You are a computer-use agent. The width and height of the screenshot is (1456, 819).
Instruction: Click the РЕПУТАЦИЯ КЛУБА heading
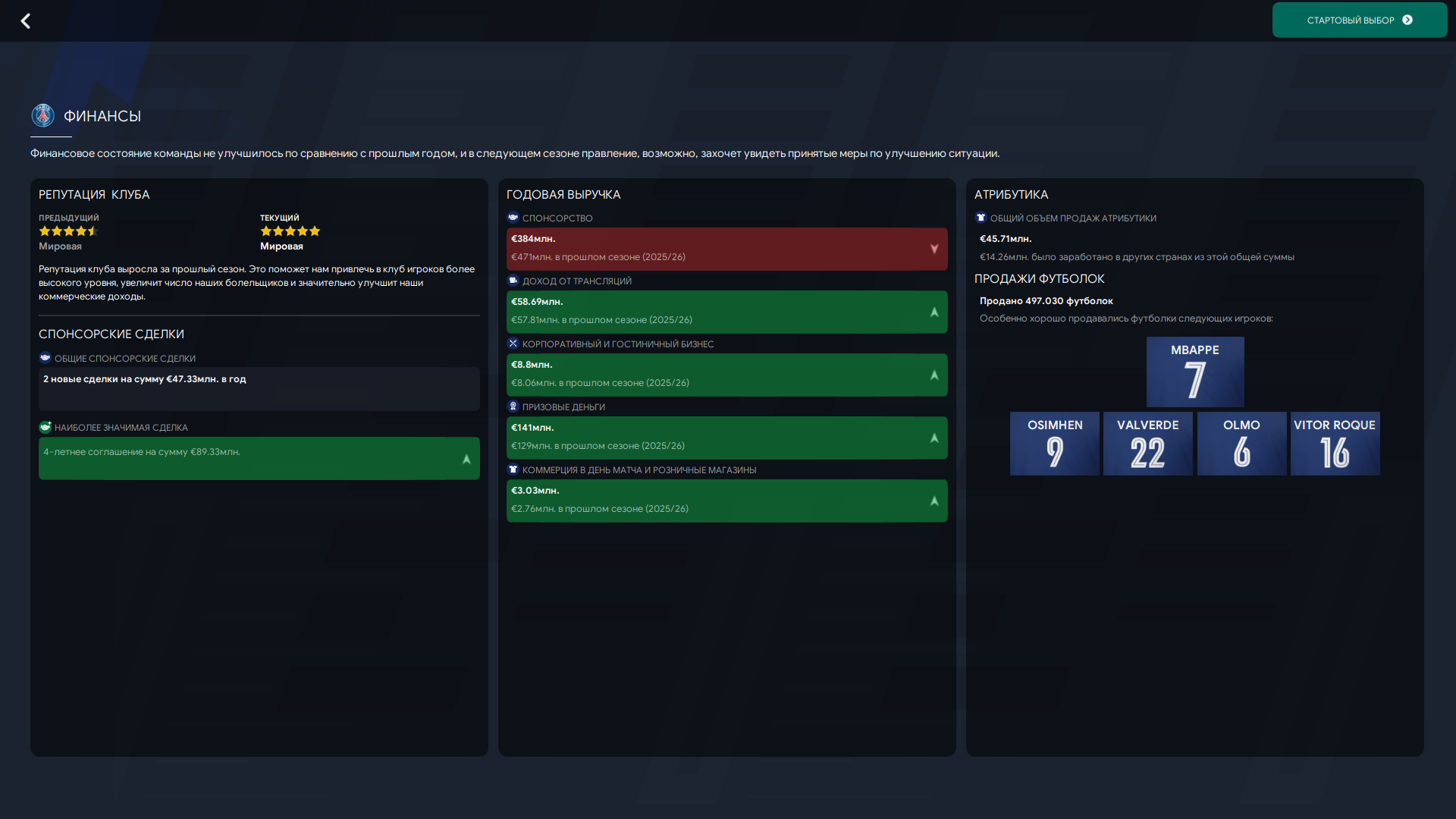click(x=94, y=195)
